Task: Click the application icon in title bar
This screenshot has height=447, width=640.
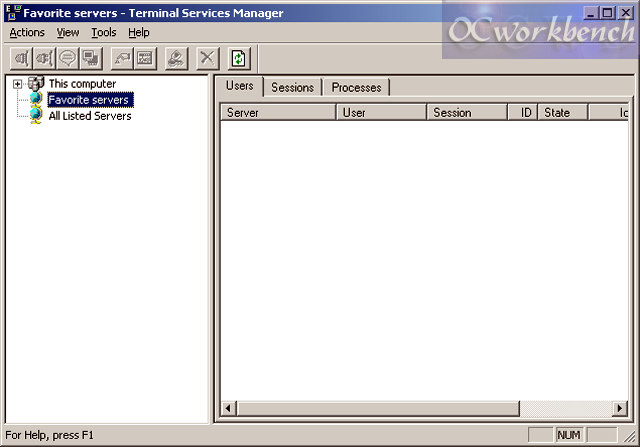Action: [x=13, y=13]
